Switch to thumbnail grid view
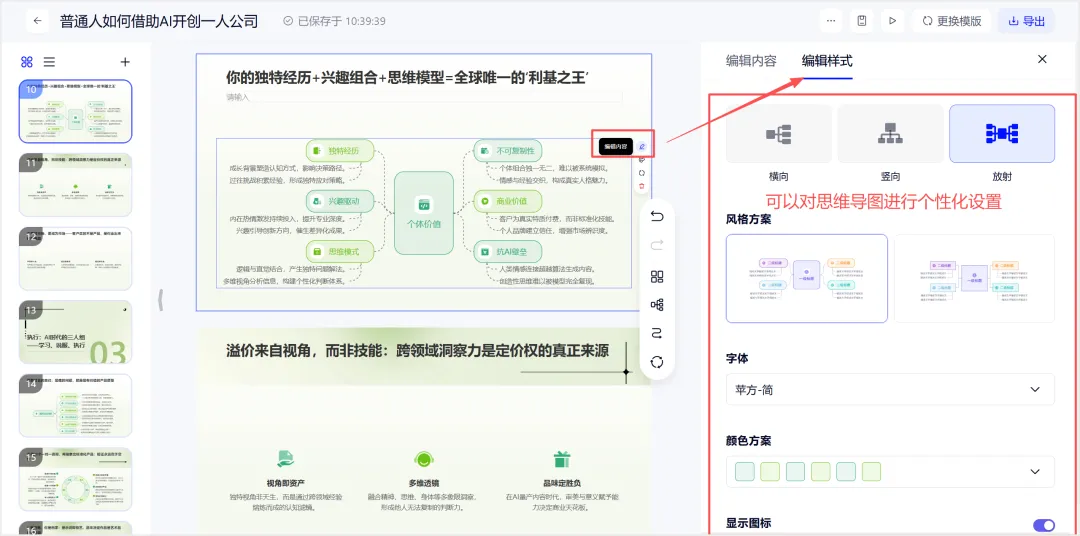 (27, 62)
